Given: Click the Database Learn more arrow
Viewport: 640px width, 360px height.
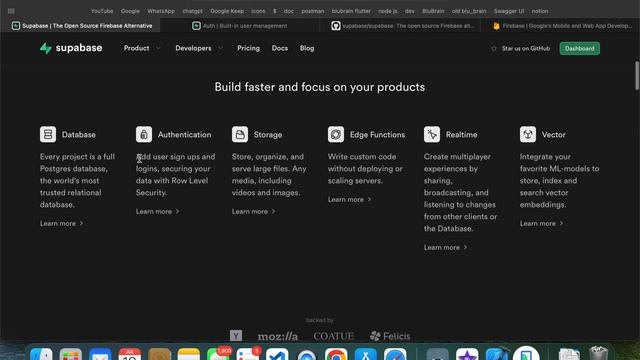Looking at the screenshot, I should [x=82, y=223].
